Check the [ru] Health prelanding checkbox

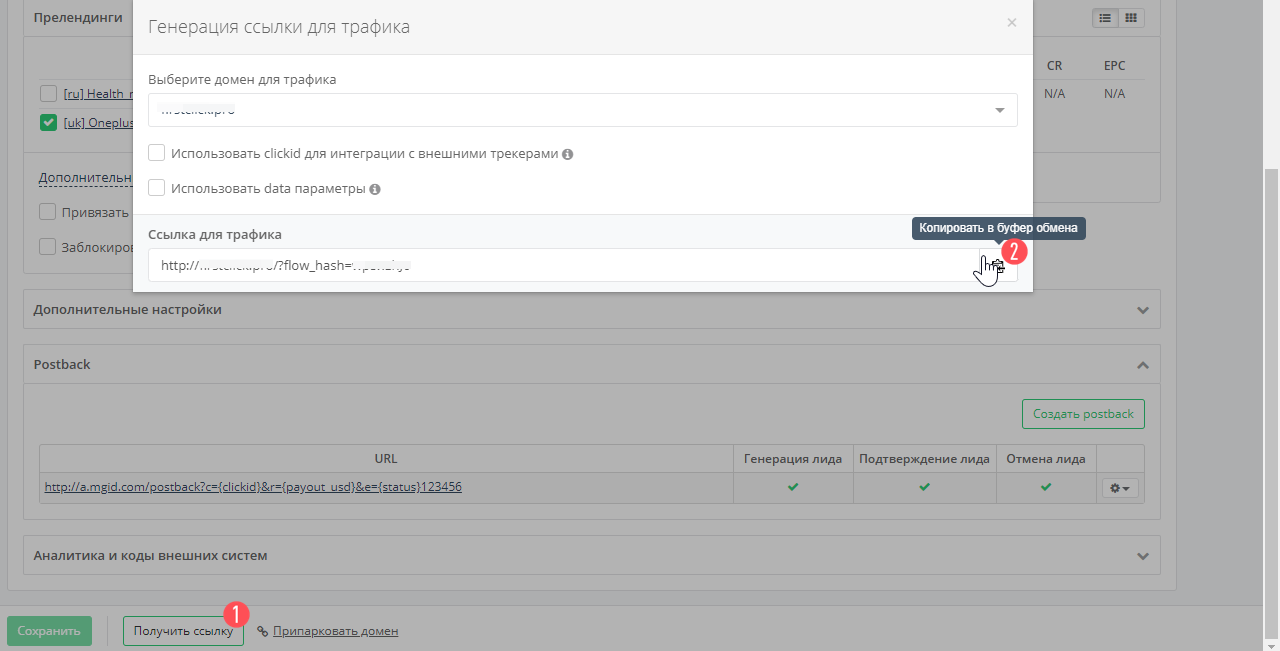tap(48, 94)
